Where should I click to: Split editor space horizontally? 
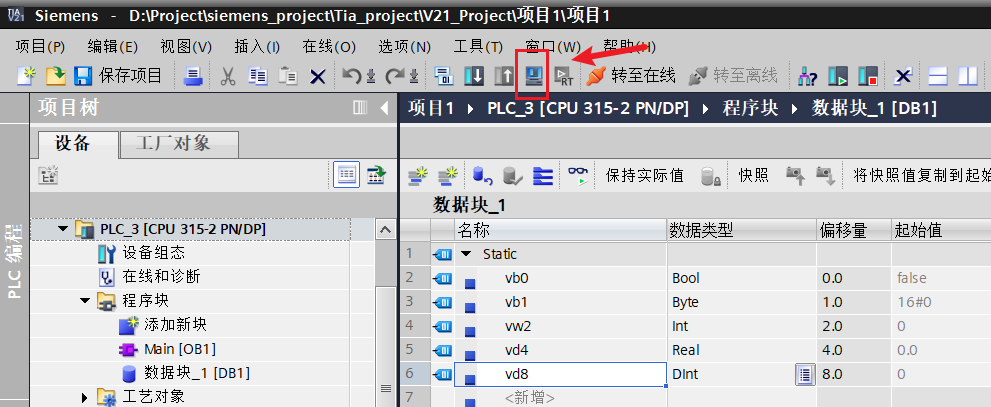click(x=938, y=76)
